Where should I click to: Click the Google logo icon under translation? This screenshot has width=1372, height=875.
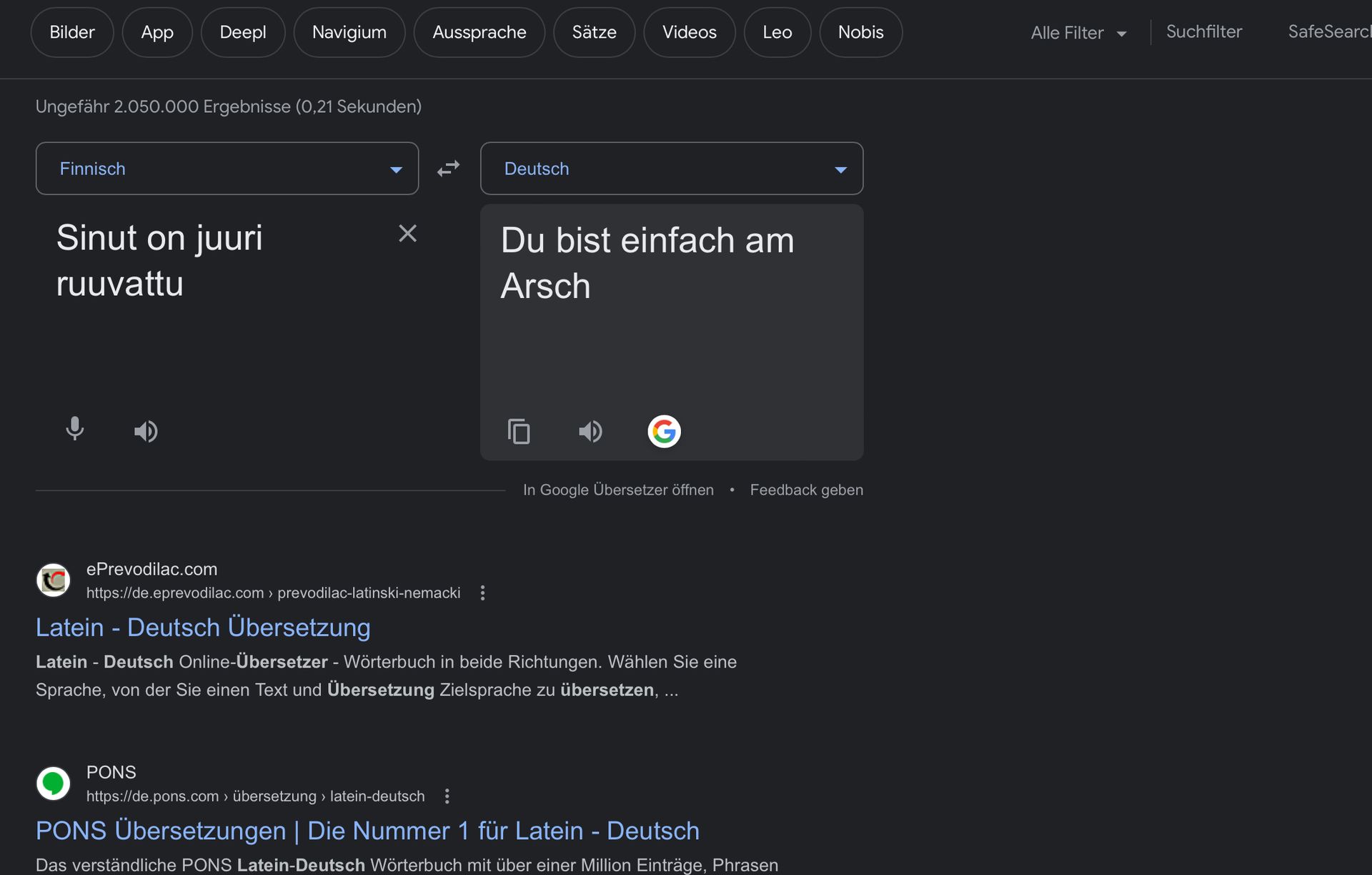(x=664, y=431)
